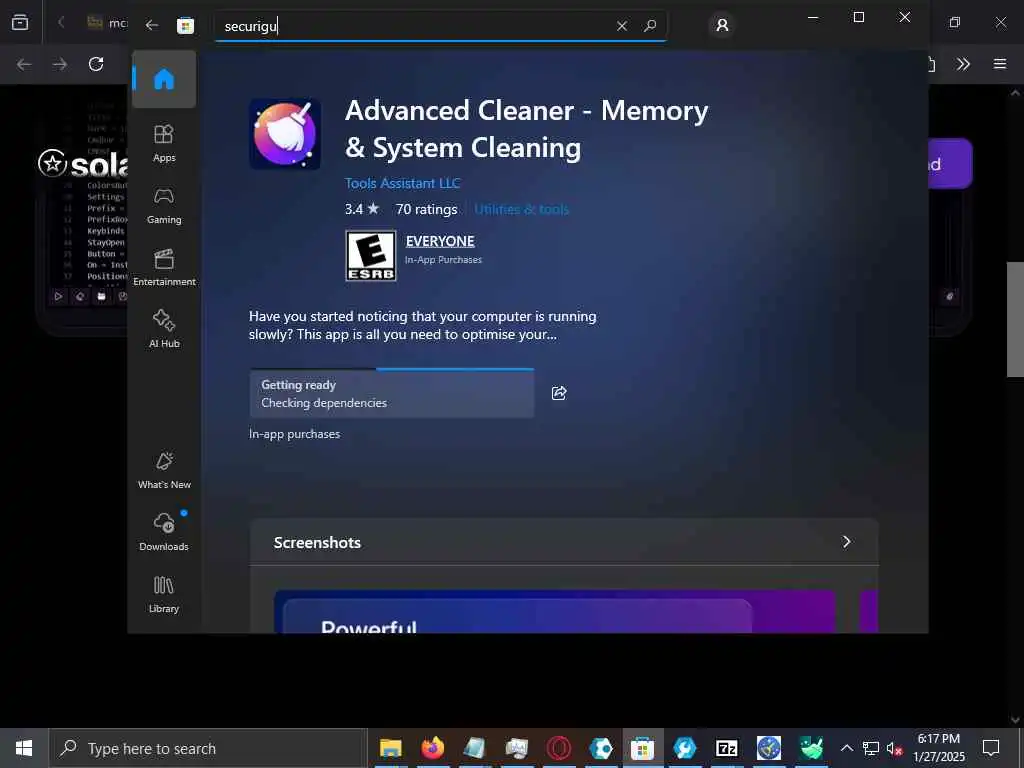The height and width of the screenshot is (768, 1024).
Task: Click the search magnifier in Store
Action: click(650, 25)
